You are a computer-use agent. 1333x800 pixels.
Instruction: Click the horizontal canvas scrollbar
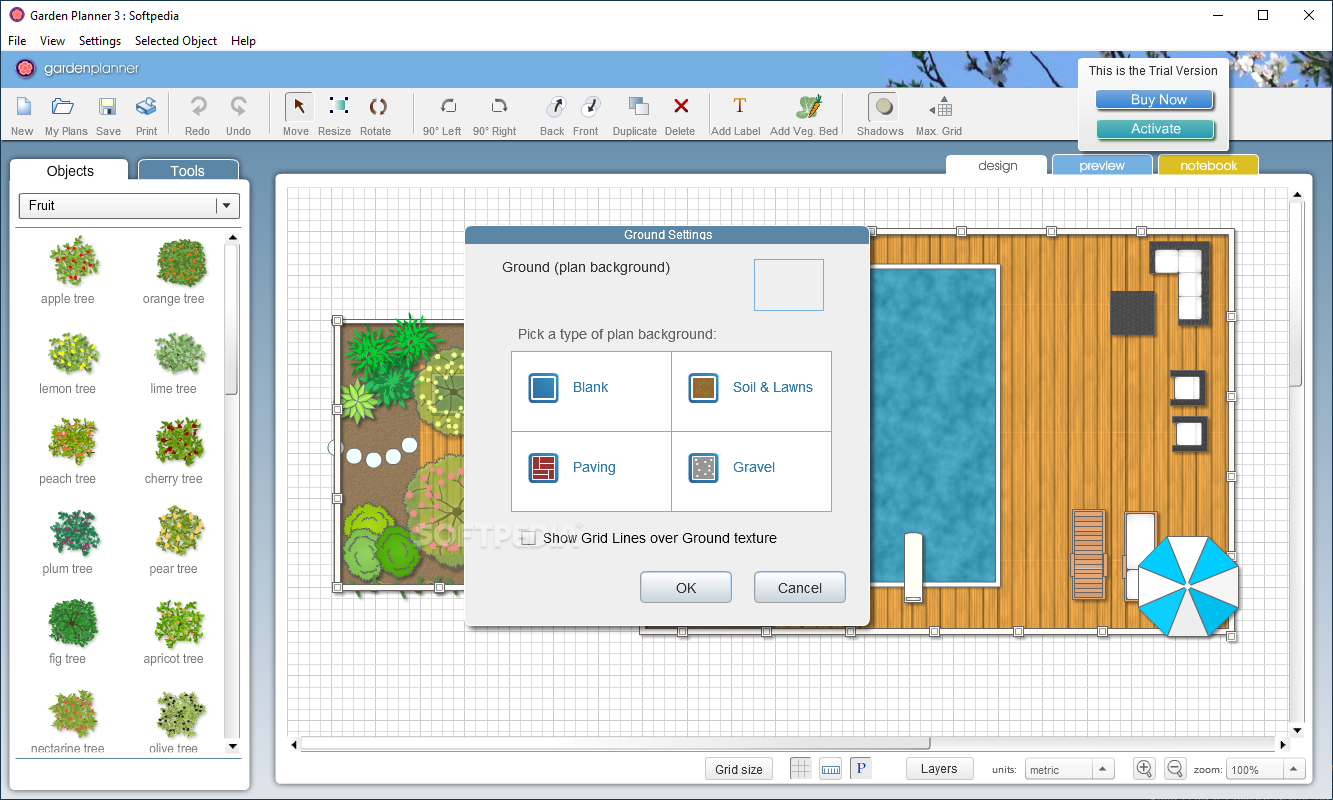point(615,744)
